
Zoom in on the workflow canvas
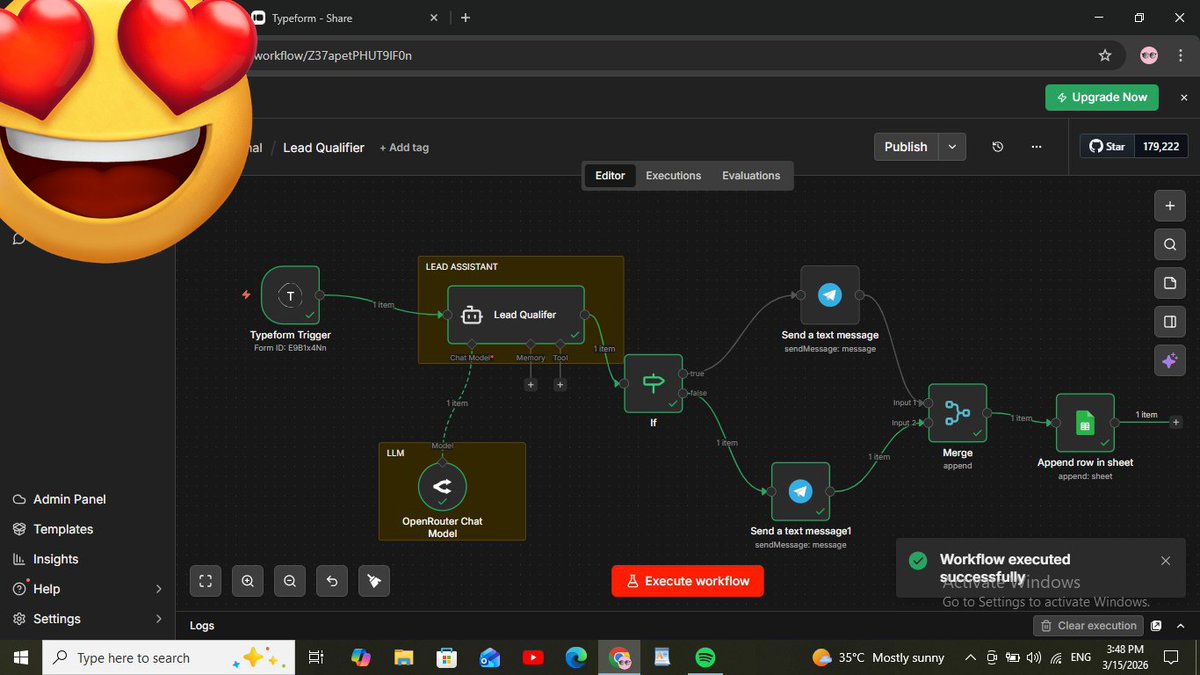[x=247, y=580]
